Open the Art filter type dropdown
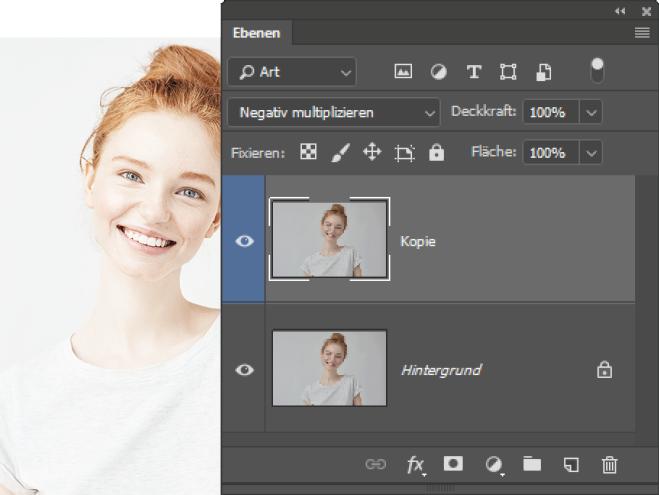Screen dimensions: 659x495 coord(292,72)
